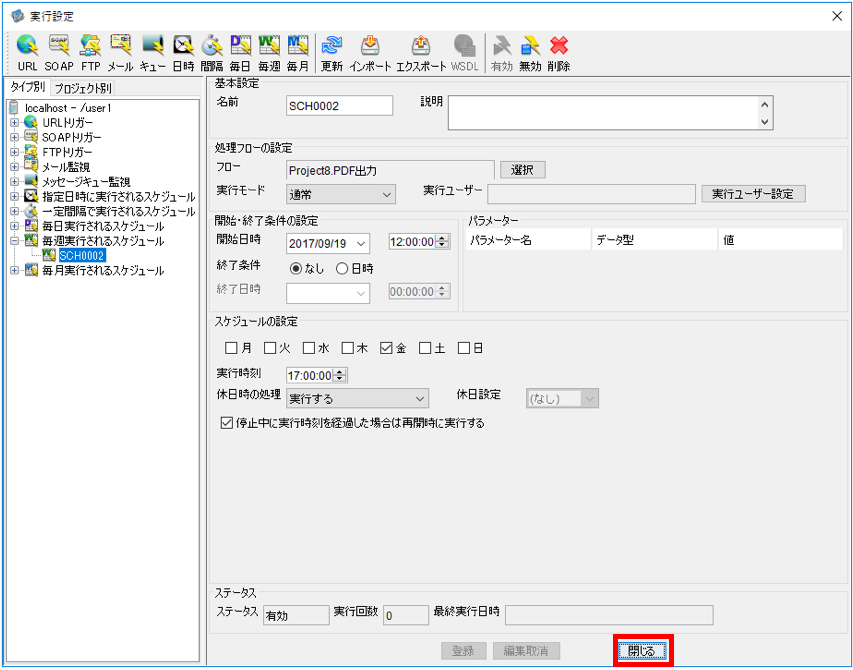Click the 選択 flow select button
The image size is (853, 670).
click(522, 170)
